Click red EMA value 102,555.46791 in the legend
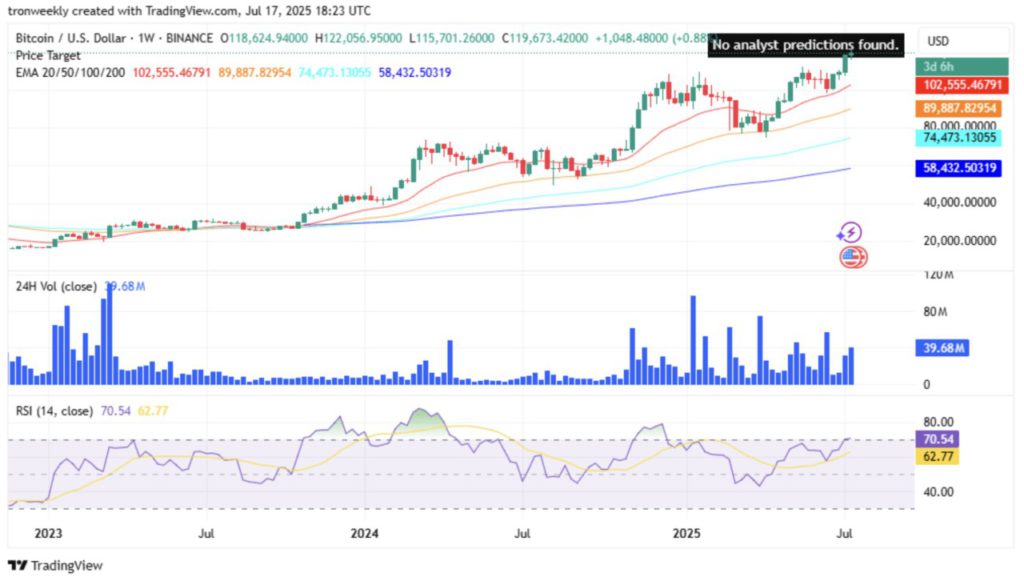1024x577 pixels. [x=172, y=72]
